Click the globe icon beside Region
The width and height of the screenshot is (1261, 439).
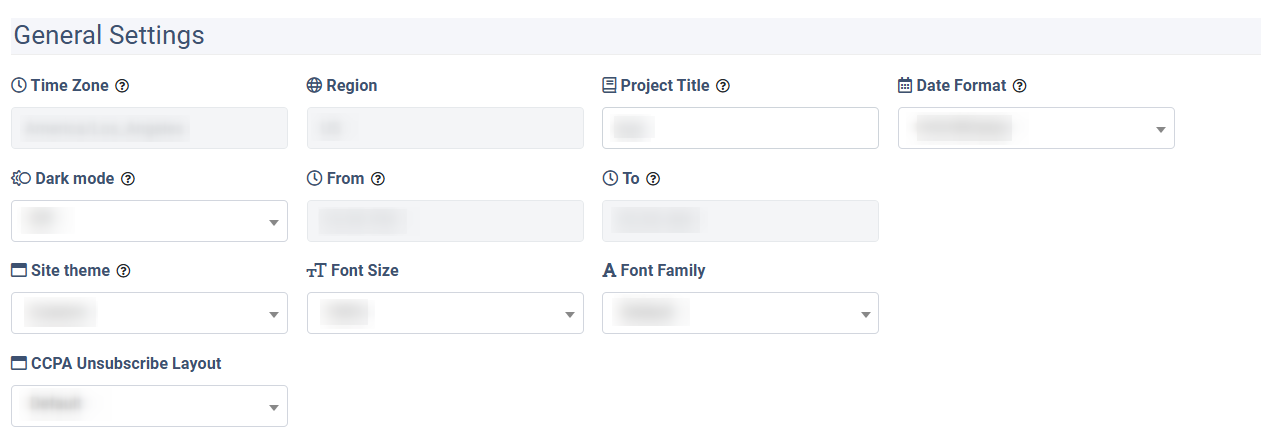pos(314,86)
